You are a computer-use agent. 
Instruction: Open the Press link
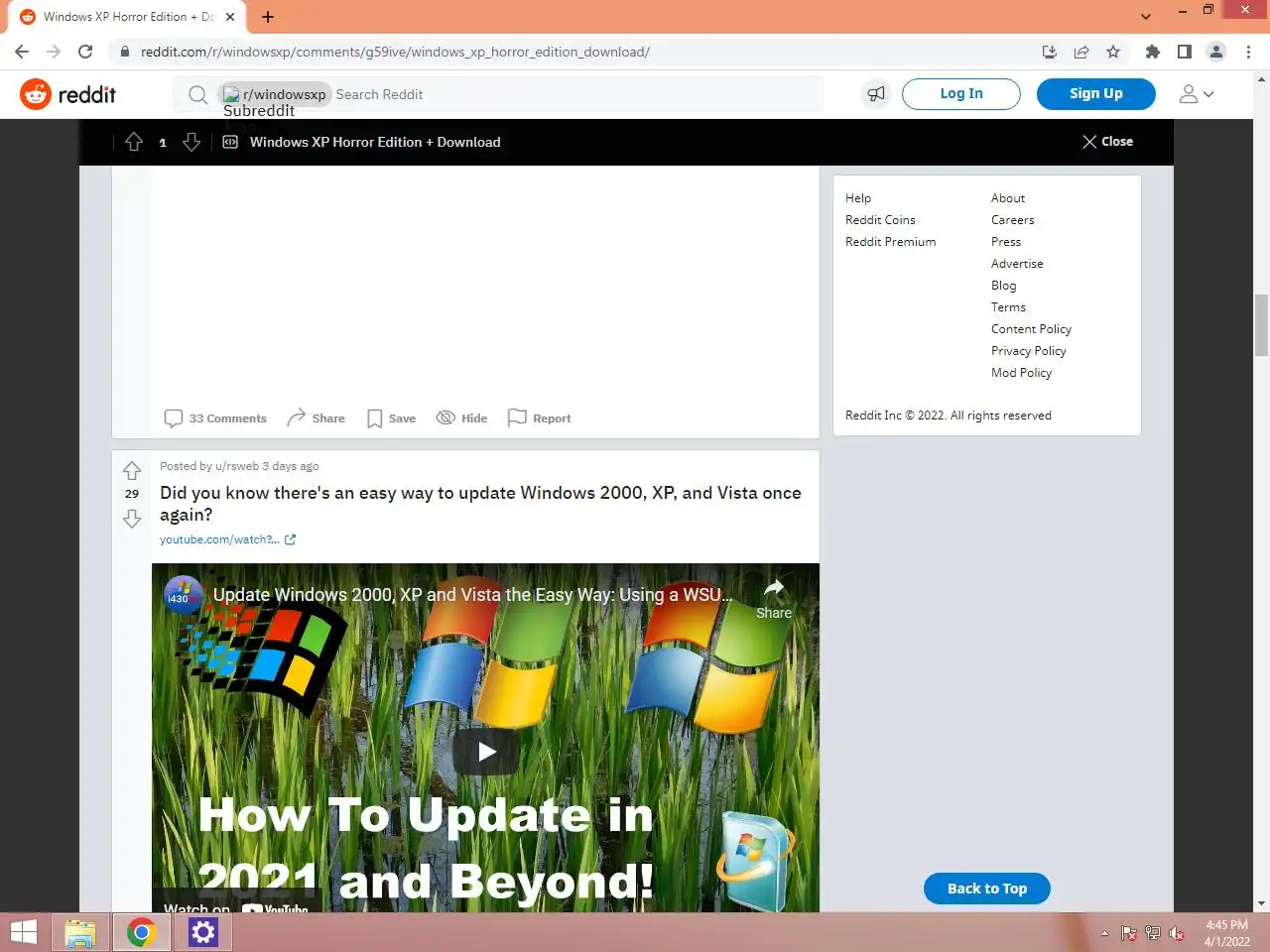click(x=1006, y=242)
